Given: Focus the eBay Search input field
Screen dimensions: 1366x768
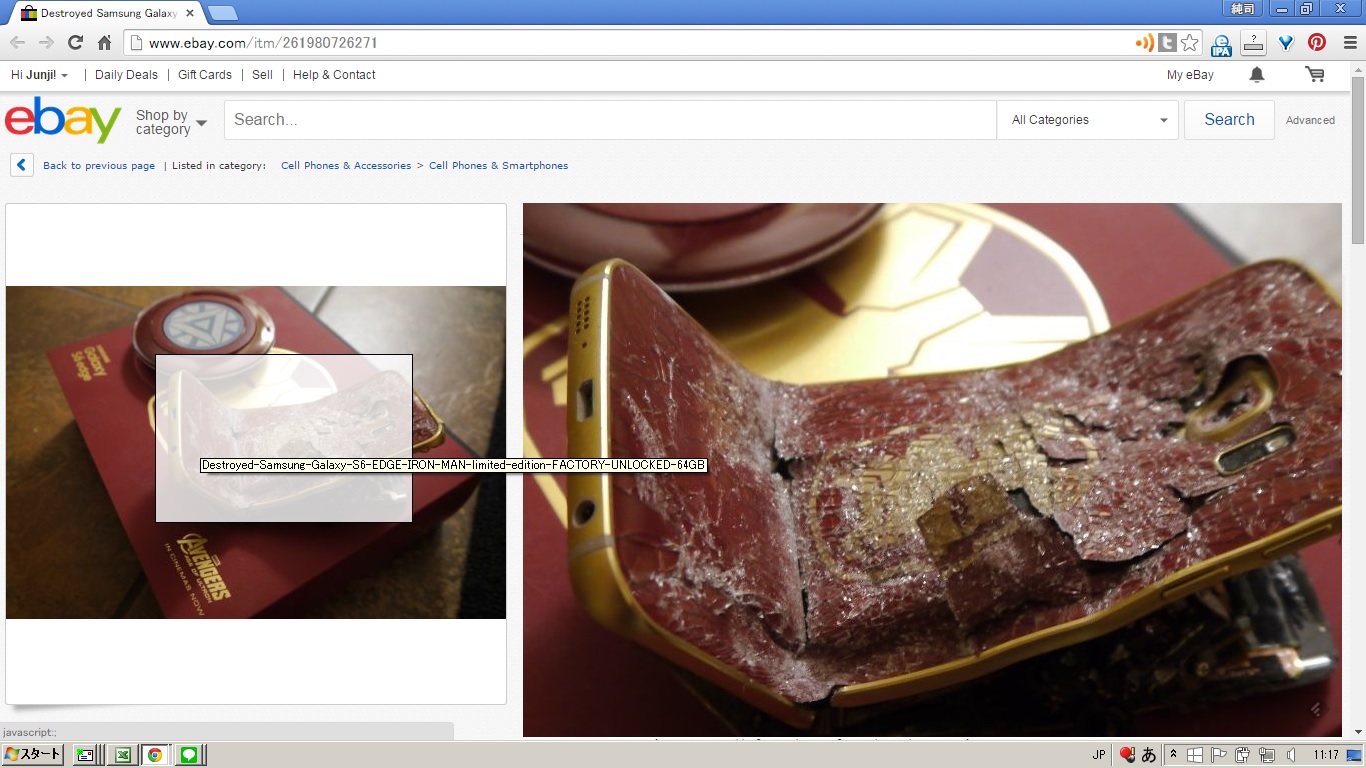Looking at the screenshot, I should click(x=610, y=120).
